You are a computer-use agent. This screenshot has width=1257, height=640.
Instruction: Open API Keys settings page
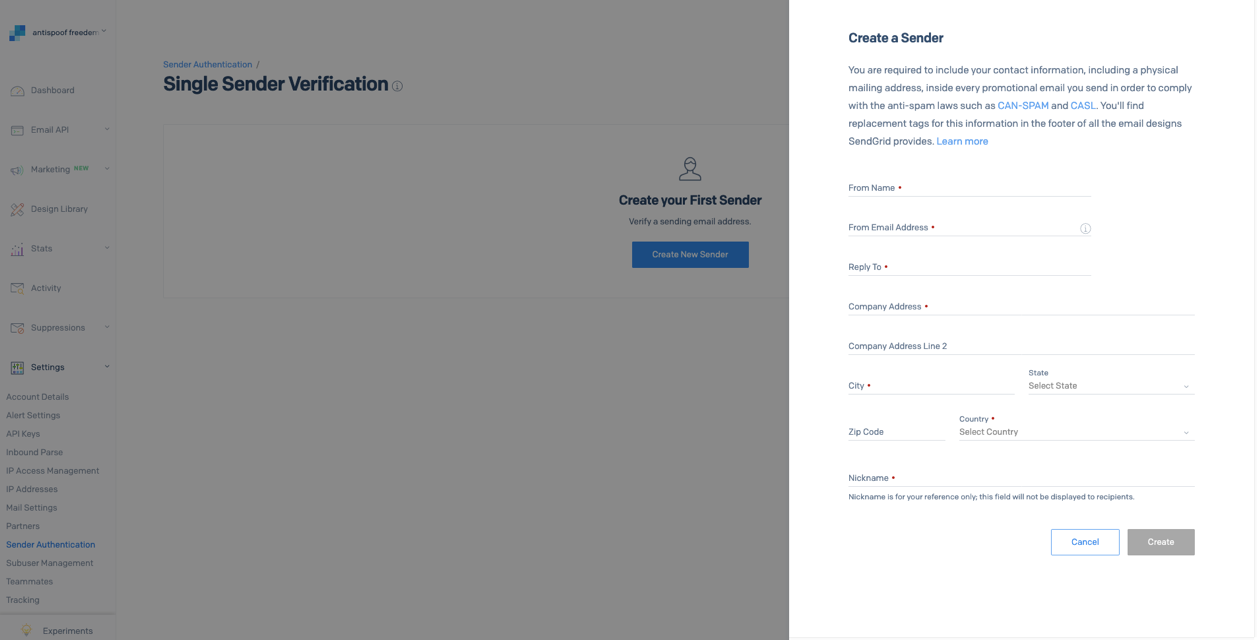pos(23,434)
